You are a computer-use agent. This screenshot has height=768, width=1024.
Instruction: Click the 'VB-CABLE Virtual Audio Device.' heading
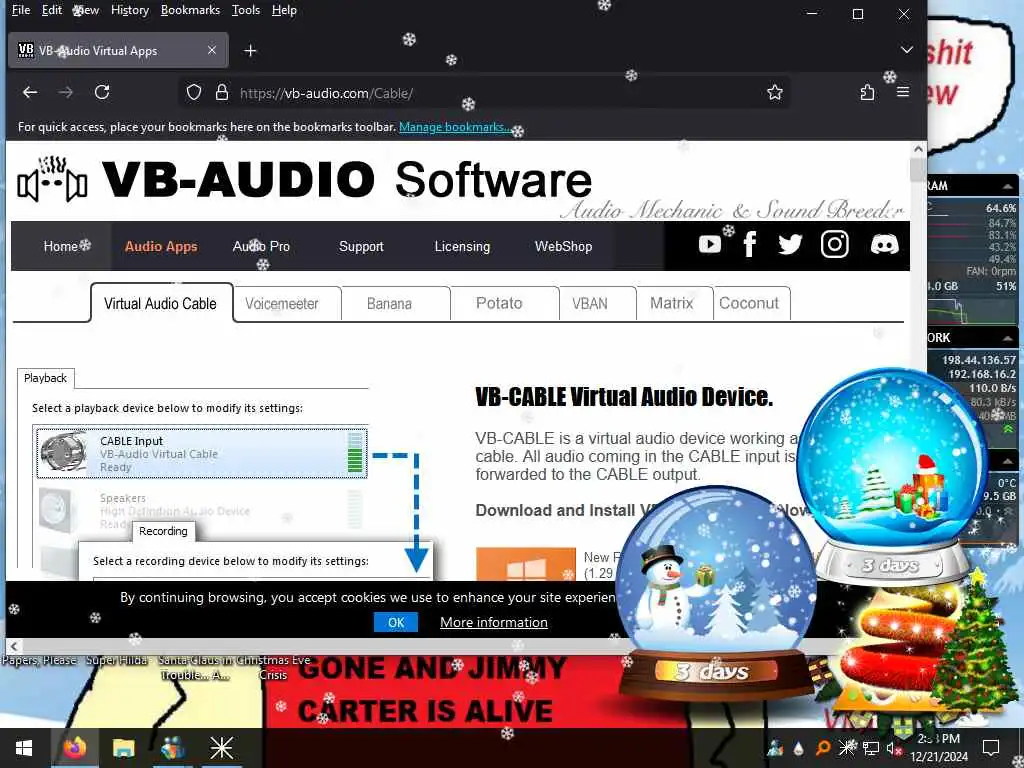(x=624, y=396)
